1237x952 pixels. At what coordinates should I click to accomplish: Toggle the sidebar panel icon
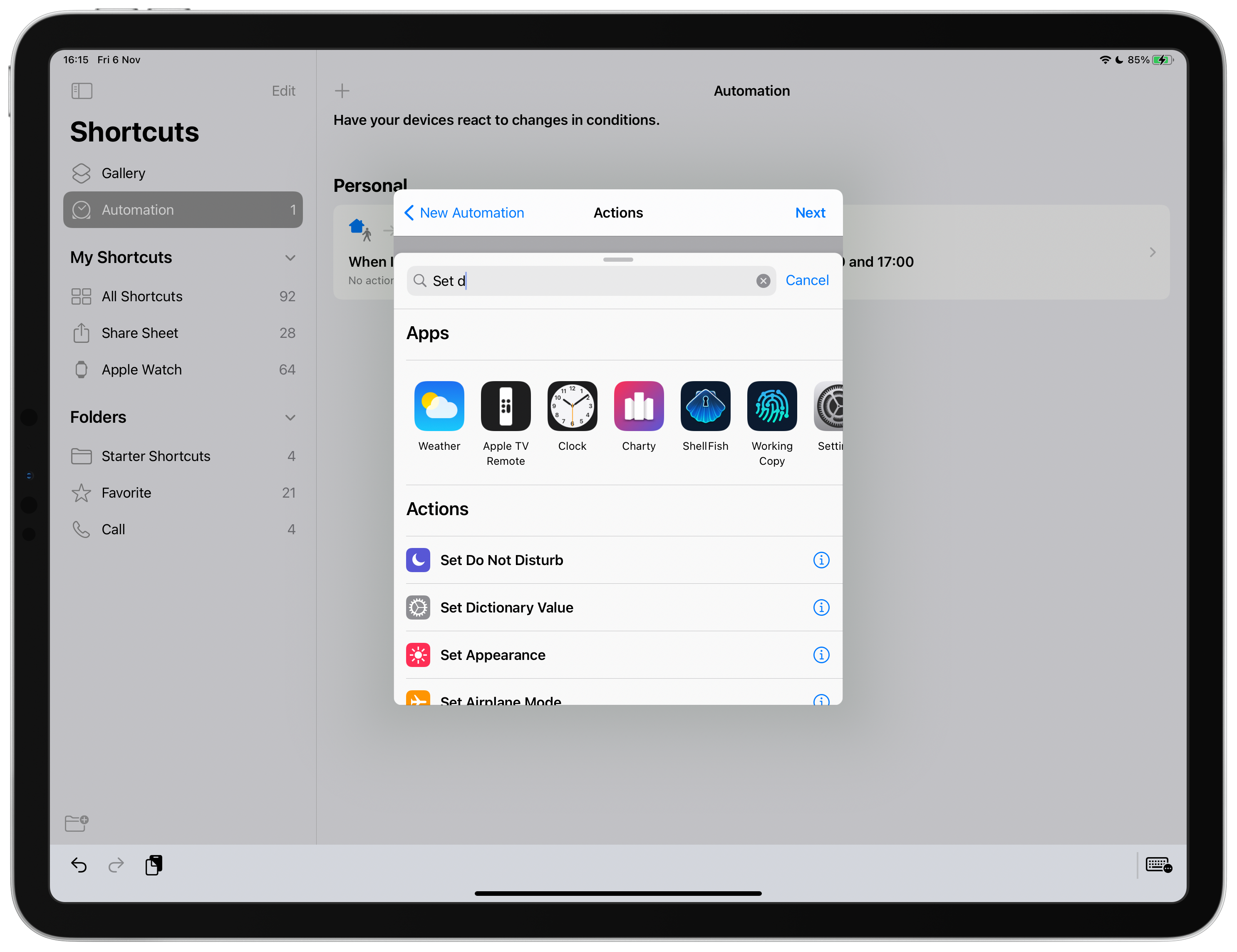82,91
